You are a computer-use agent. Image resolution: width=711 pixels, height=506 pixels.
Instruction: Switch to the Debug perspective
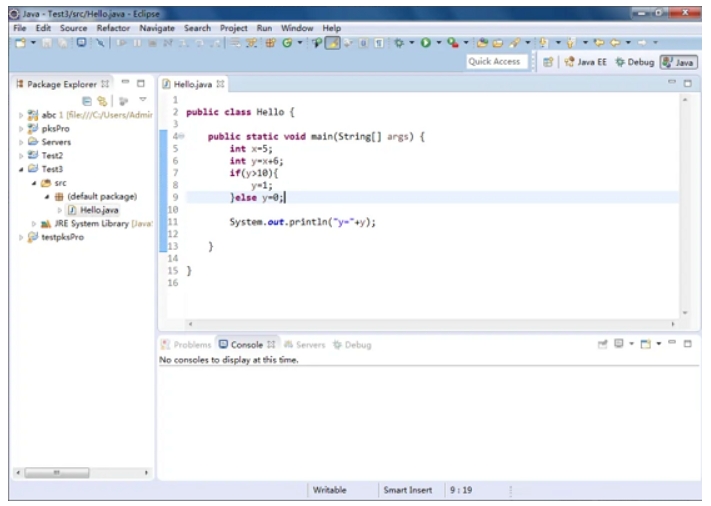point(634,62)
